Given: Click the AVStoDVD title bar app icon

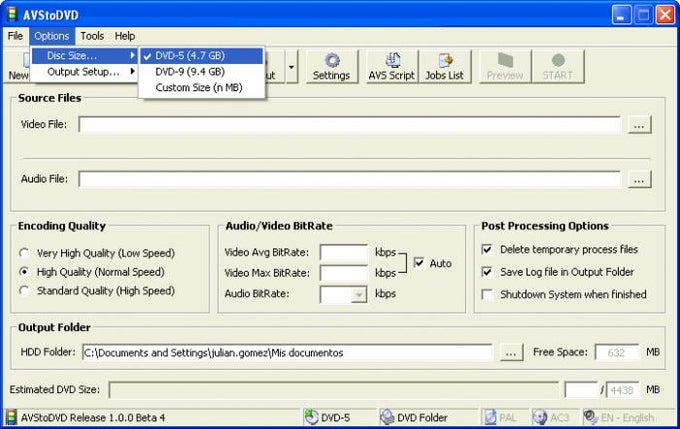Looking at the screenshot, I should coord(12,14).
